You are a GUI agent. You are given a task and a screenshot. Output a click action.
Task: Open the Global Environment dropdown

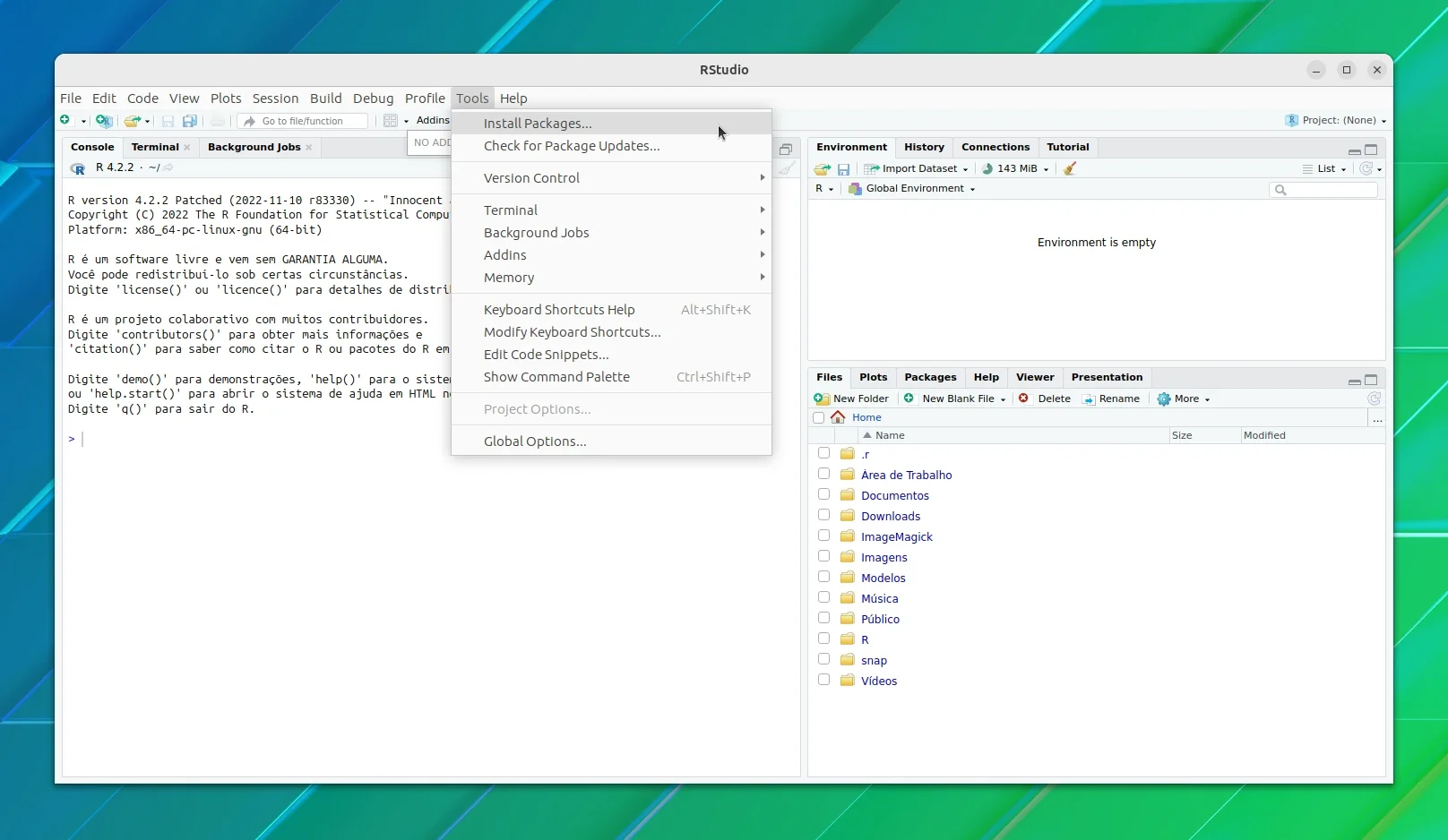[911, 189]
